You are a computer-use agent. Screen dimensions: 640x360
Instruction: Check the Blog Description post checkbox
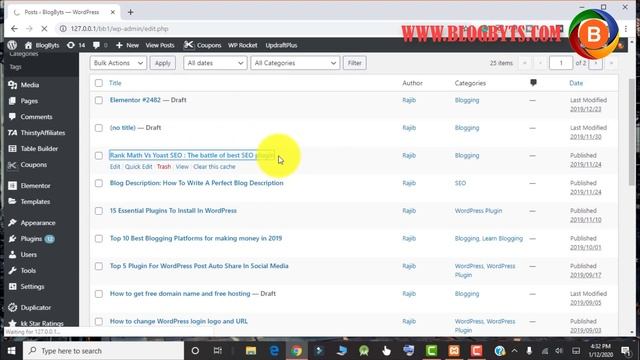(99, 183)
